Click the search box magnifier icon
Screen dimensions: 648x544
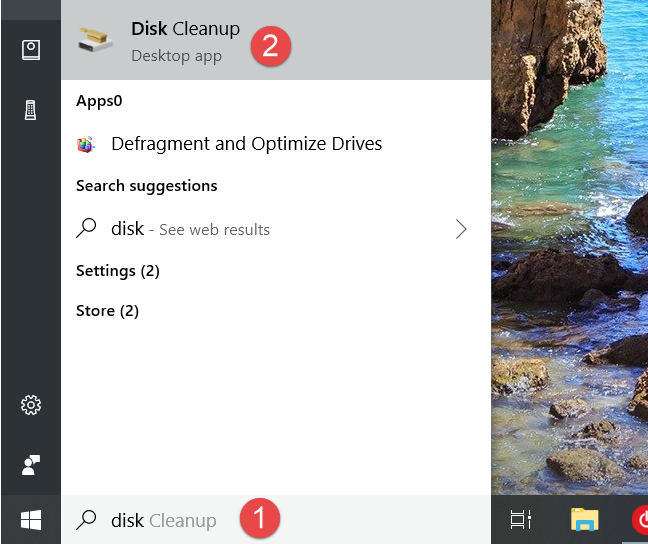pos(86,520)
